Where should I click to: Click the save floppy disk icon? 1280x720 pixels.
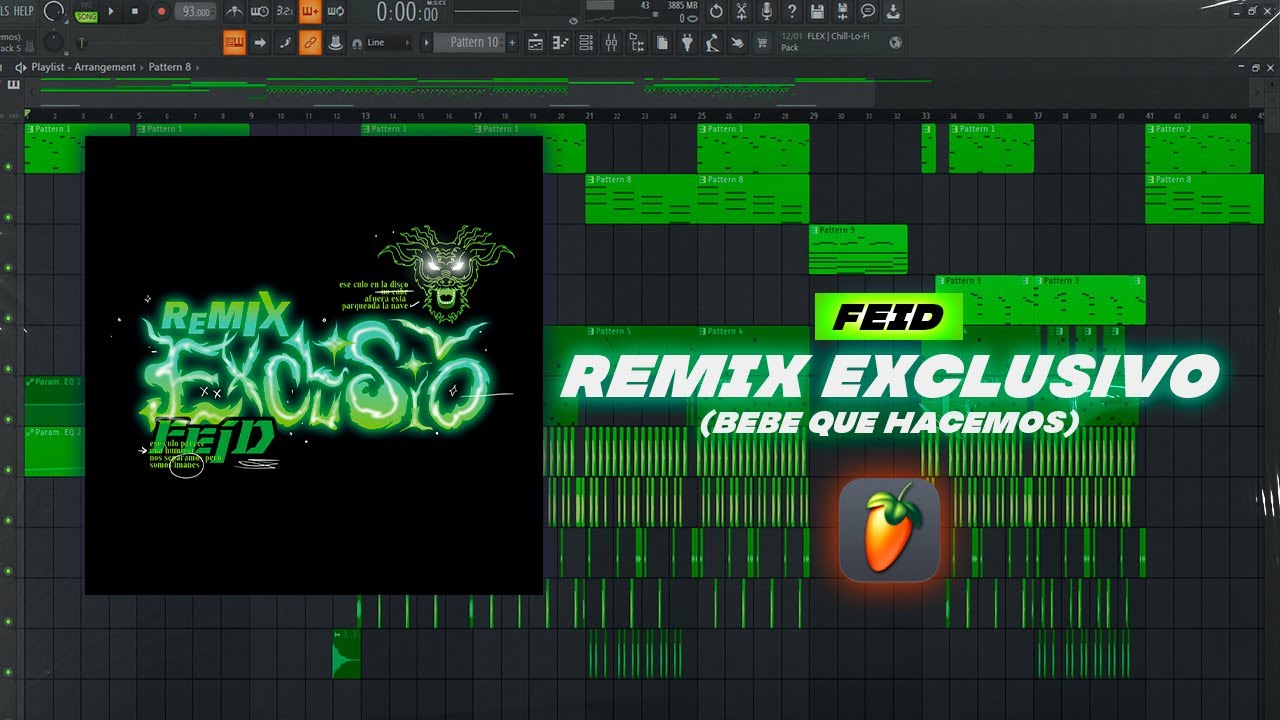817,12
